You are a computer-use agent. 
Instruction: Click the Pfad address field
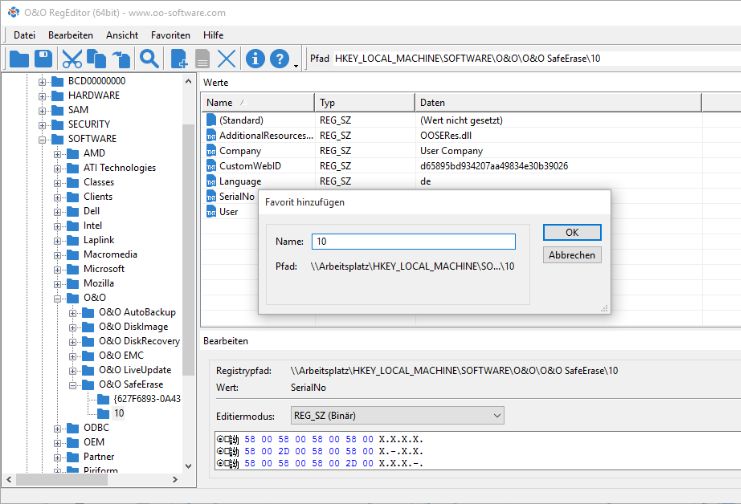pyautogui.click(x=536, y=59)
